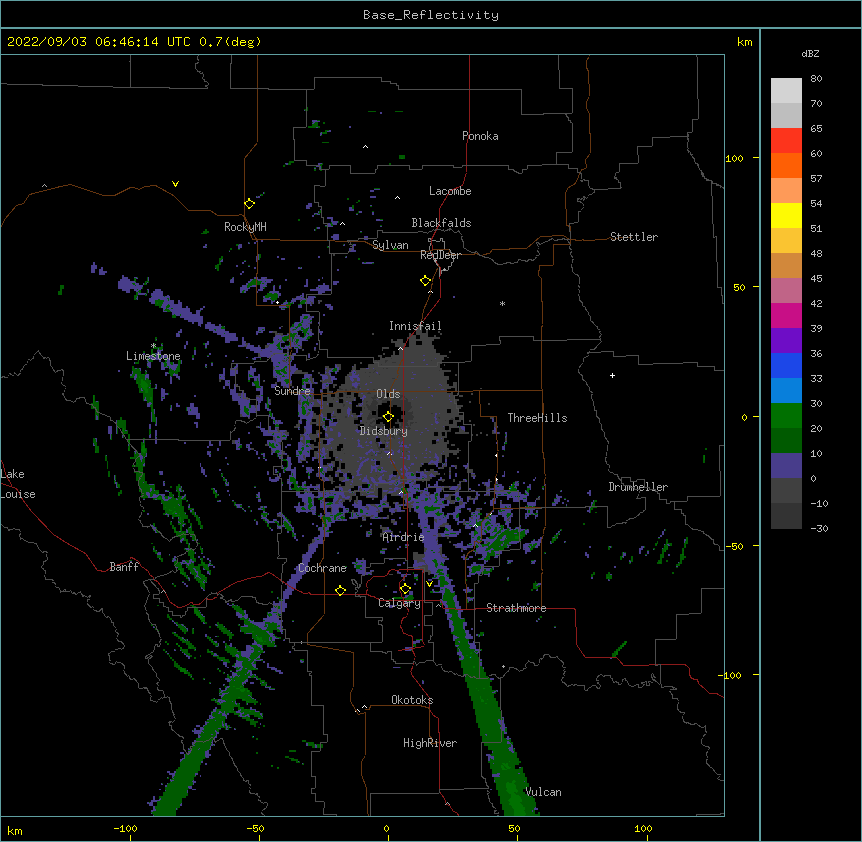
Task: Click the HighRiver label
Action: click(430, 743)
